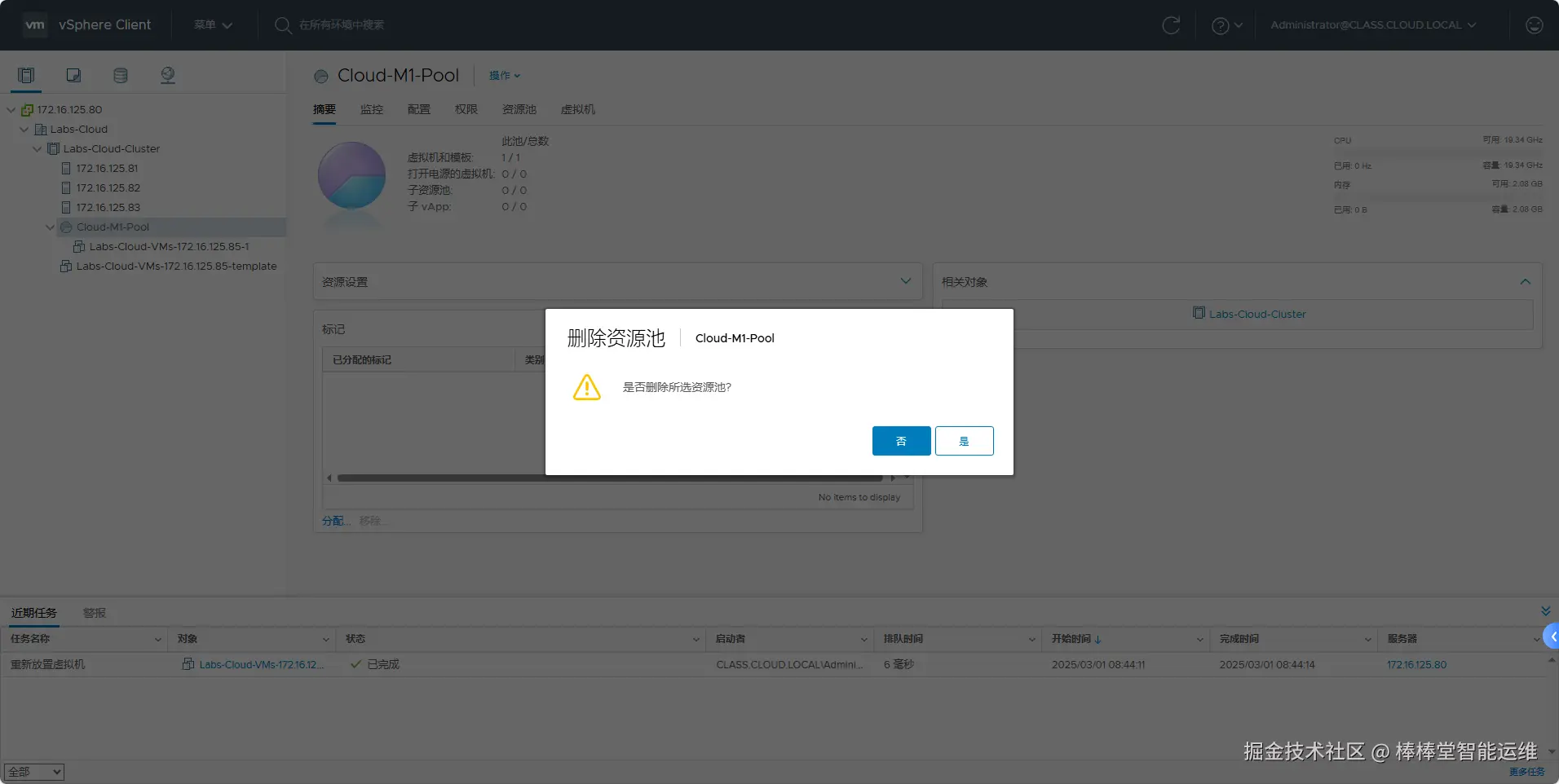The image size is (1559, 784).
Task: Click the cluster icon next to Labs-Cloud-Cluster in tree
Action: [x=53, y=149]
